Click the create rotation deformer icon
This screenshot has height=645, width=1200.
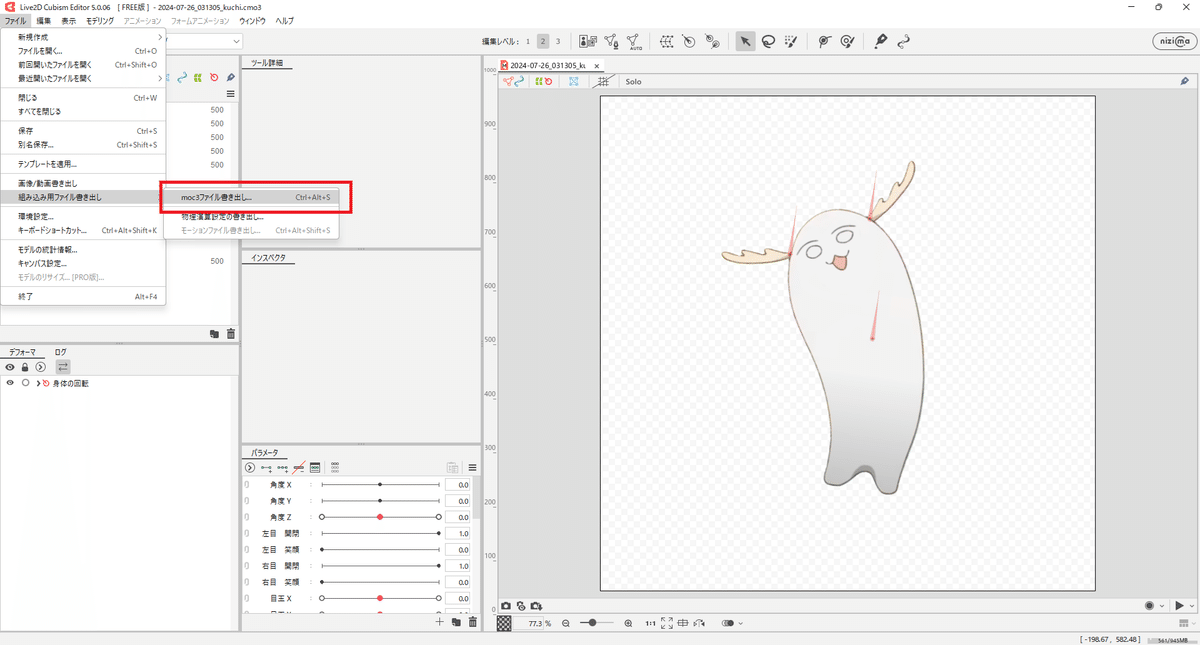click(x=689, y=41)
